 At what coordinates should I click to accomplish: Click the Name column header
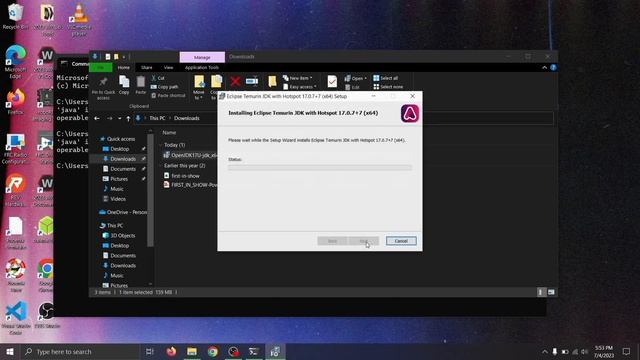[169, 133]
